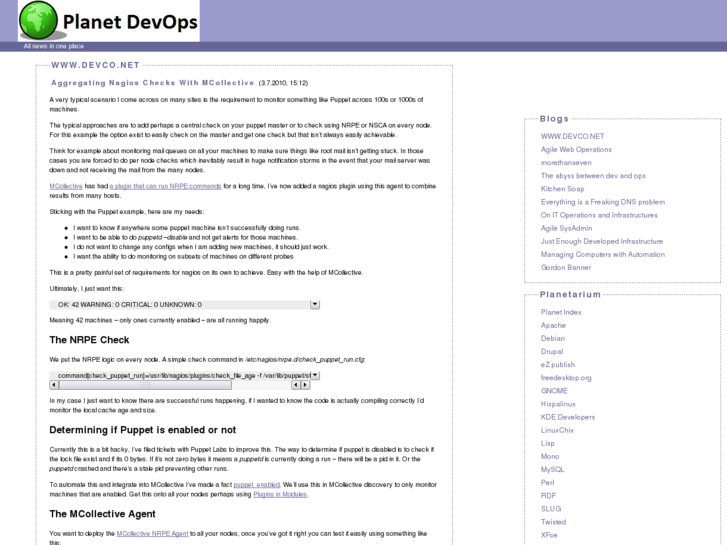Open the eZ publish planet link
Image resolution: width=727 pixels, height=545 pixels.
pyautogui.click(x=558, y=365)
